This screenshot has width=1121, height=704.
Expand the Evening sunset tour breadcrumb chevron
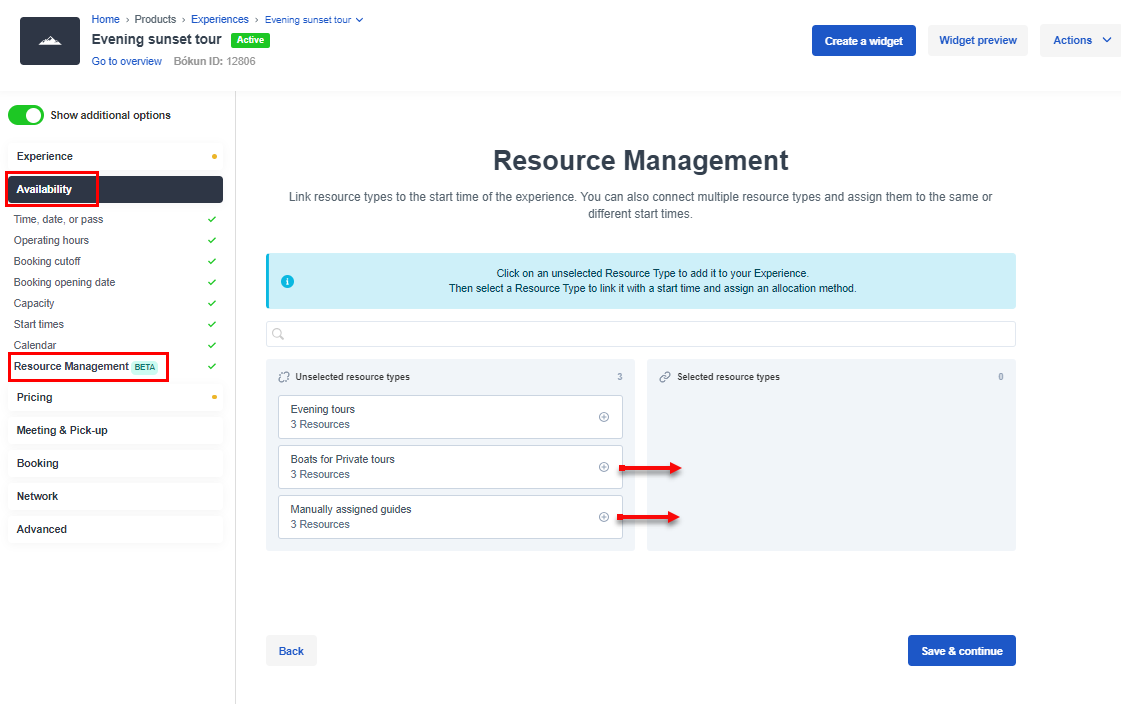click(357, 18)
